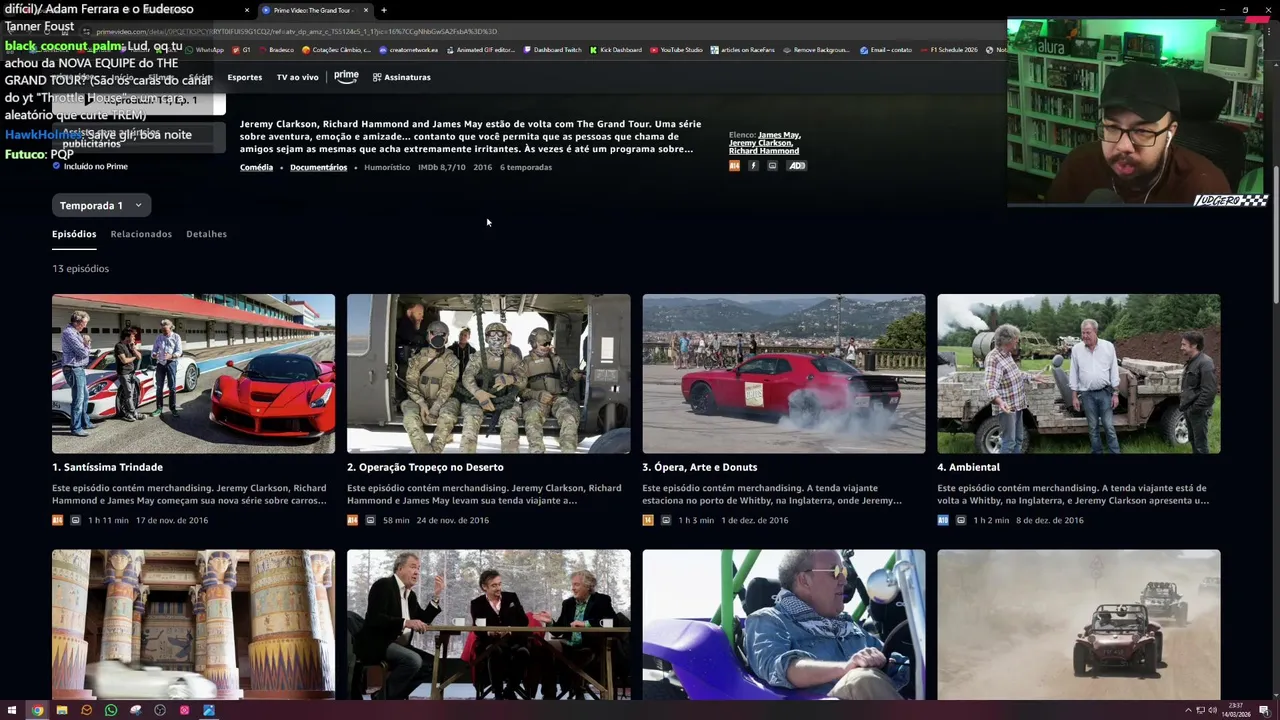Open the Esportes menu item

pyautogui.click(x=244, y=77)
